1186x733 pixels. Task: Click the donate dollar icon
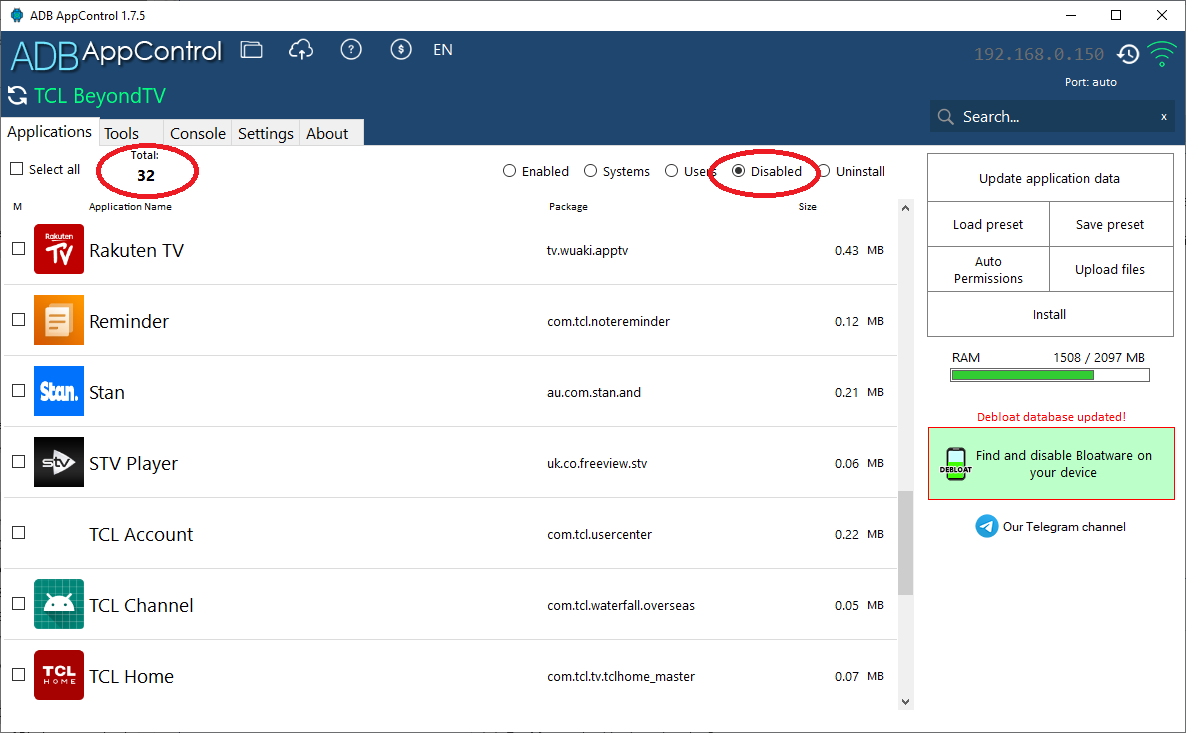(401, 49)
